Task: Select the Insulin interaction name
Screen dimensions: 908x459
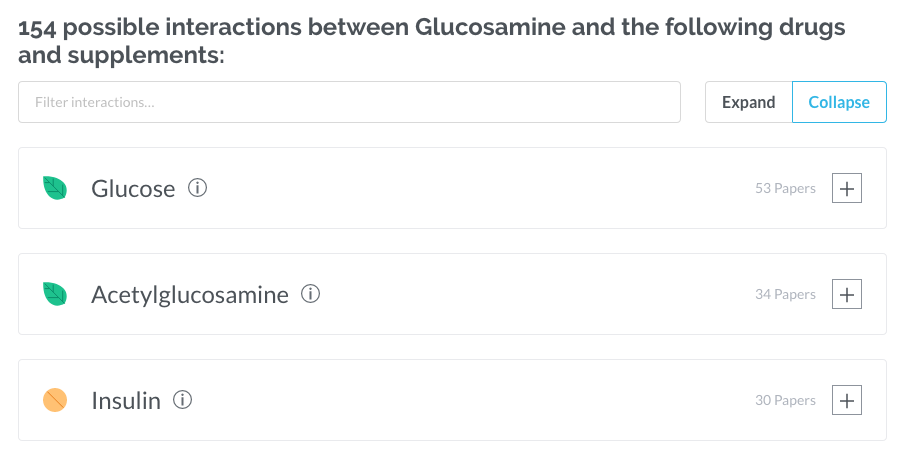Action: coord(126,401)
